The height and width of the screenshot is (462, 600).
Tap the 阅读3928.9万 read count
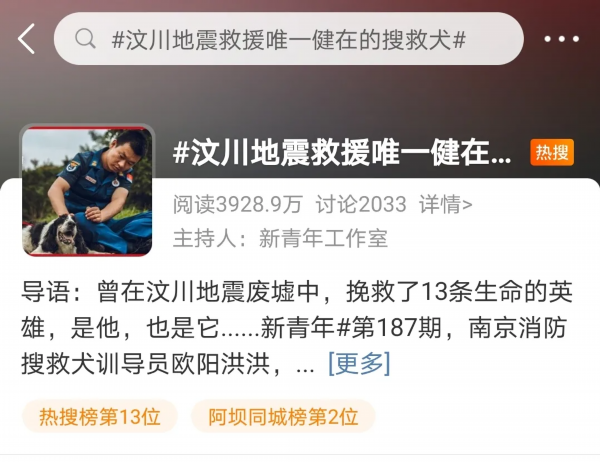point(238,204)
